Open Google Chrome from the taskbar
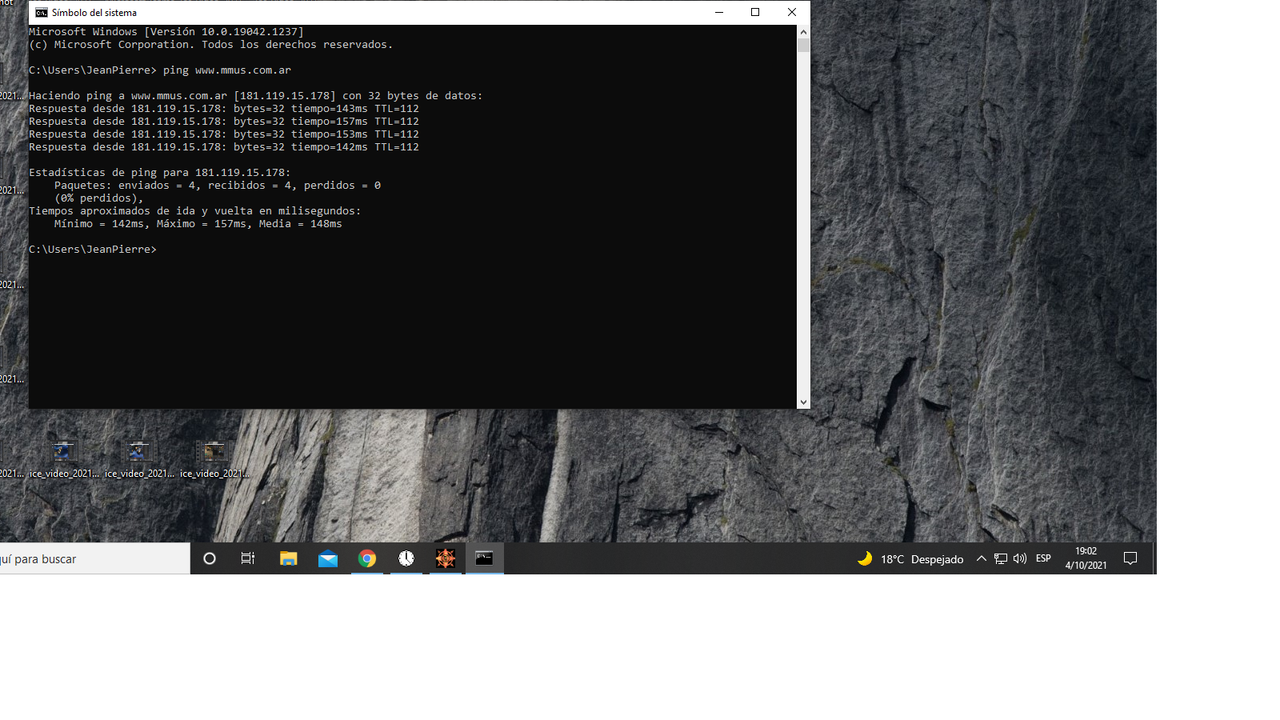Image resolution: width=1280 pixels, height=720 pixels. coord(367,559)
